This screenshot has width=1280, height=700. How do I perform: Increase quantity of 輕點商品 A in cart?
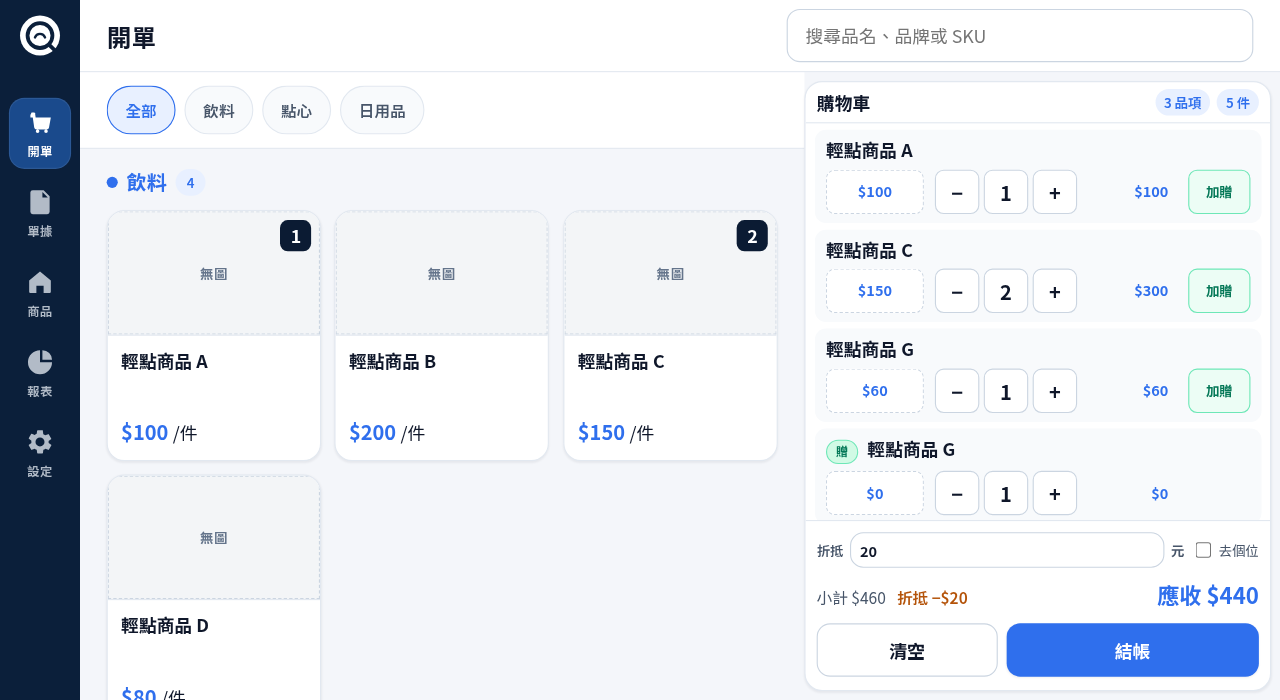click(x=1055, y=192)
